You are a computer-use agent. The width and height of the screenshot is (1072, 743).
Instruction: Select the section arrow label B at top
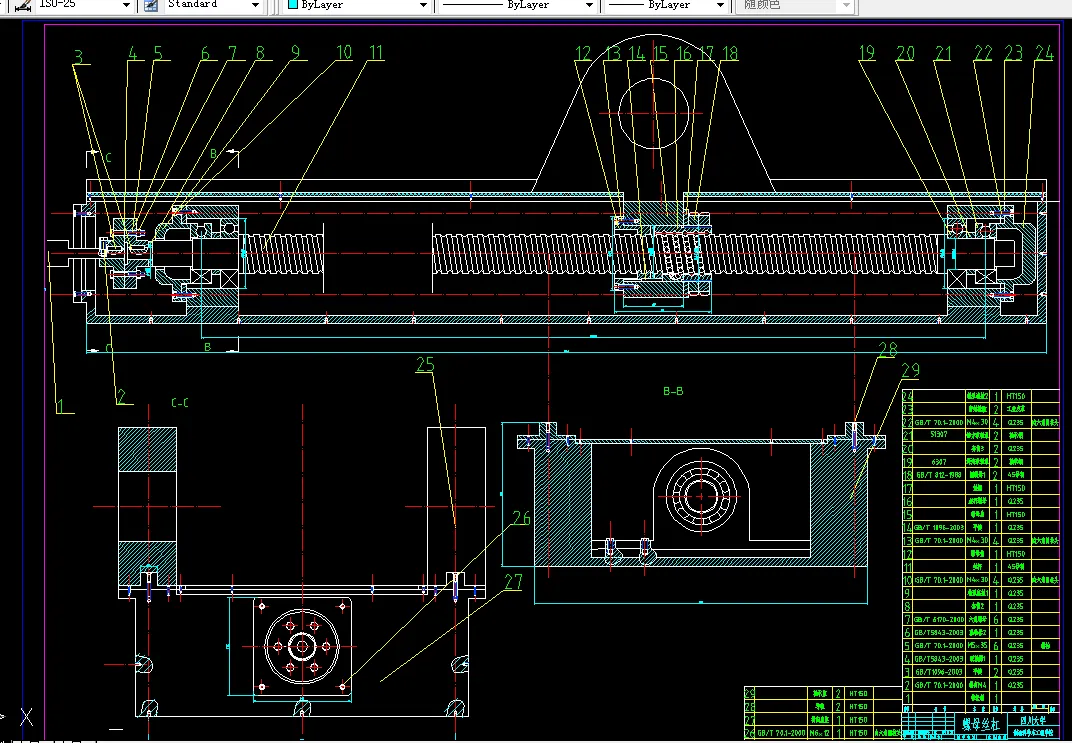point(213,154)
